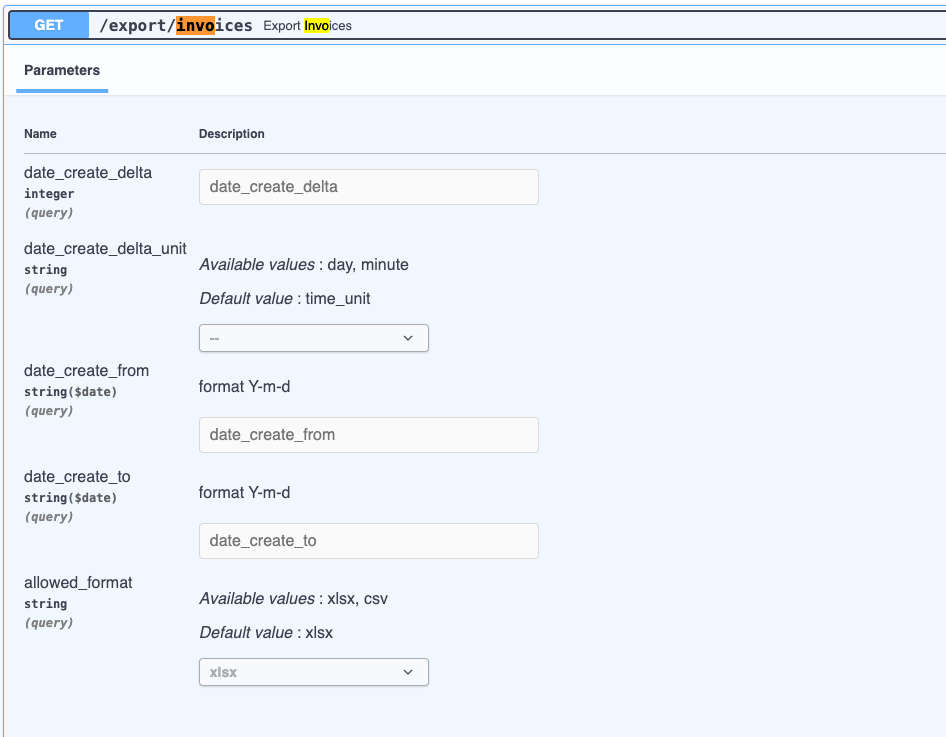This screenshot has width=946, height=737.
Task: Click the Description column header
Action: tap(232, 134)
